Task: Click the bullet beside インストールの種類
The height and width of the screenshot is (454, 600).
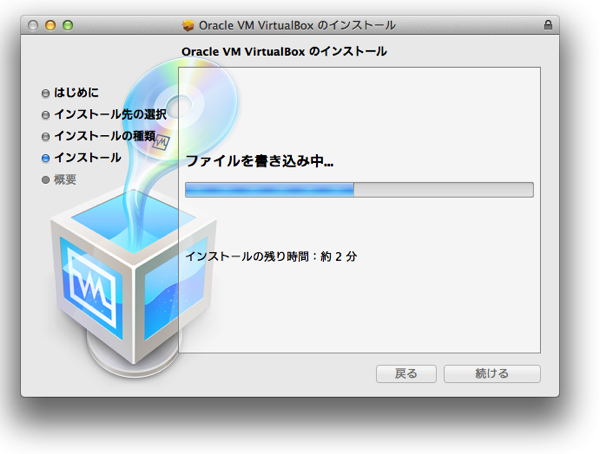Action: pyautogui.click(x=46, y=137)
